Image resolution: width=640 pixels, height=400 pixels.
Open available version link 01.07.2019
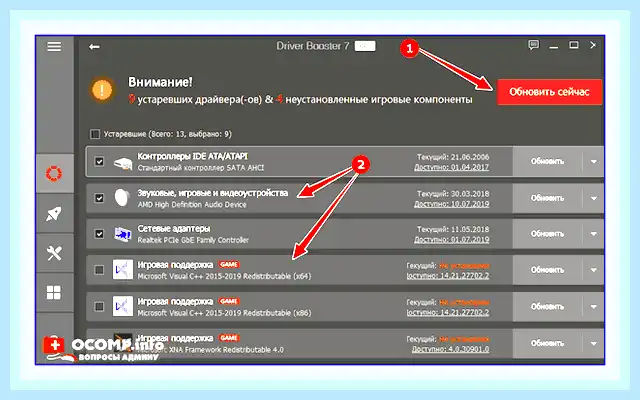point(451,240)
